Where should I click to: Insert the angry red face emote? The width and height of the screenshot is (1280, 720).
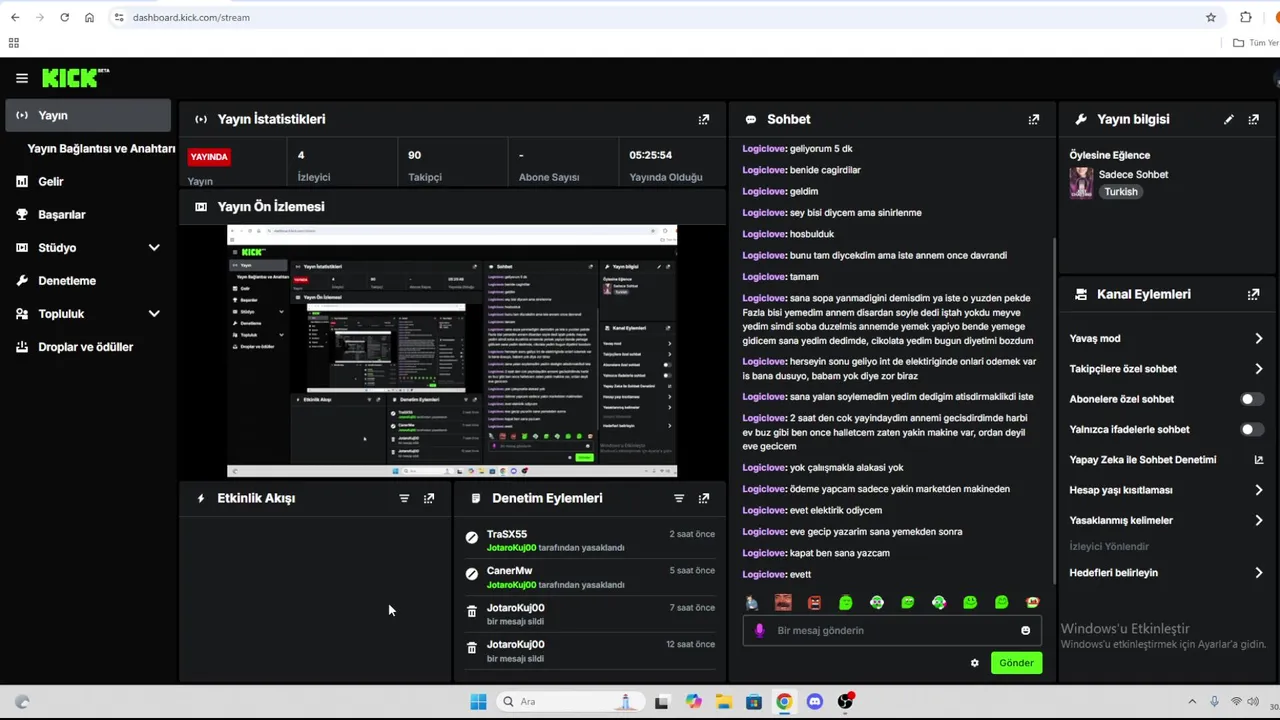pyautogui.click(x=814, y=602)
